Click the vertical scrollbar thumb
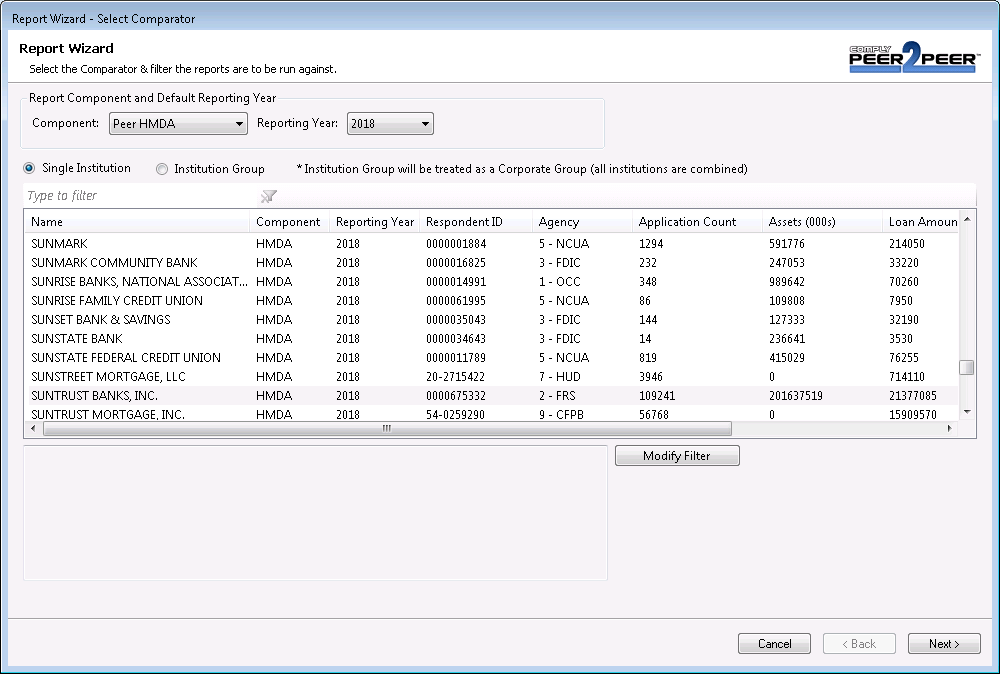The width and height of the screenshot is (1000, 674). click(967, 368)
